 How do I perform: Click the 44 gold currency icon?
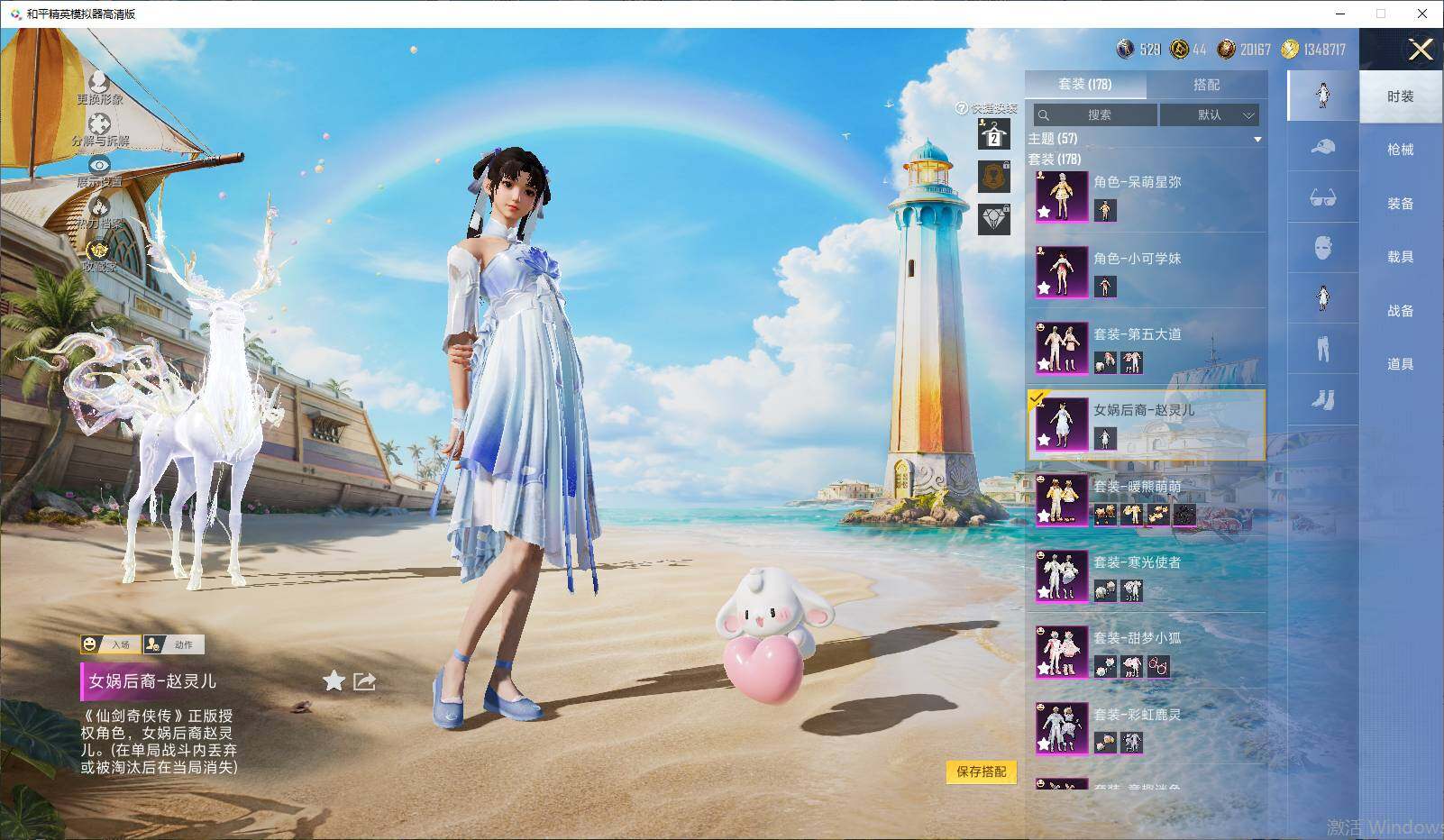tap(1179, 49)
